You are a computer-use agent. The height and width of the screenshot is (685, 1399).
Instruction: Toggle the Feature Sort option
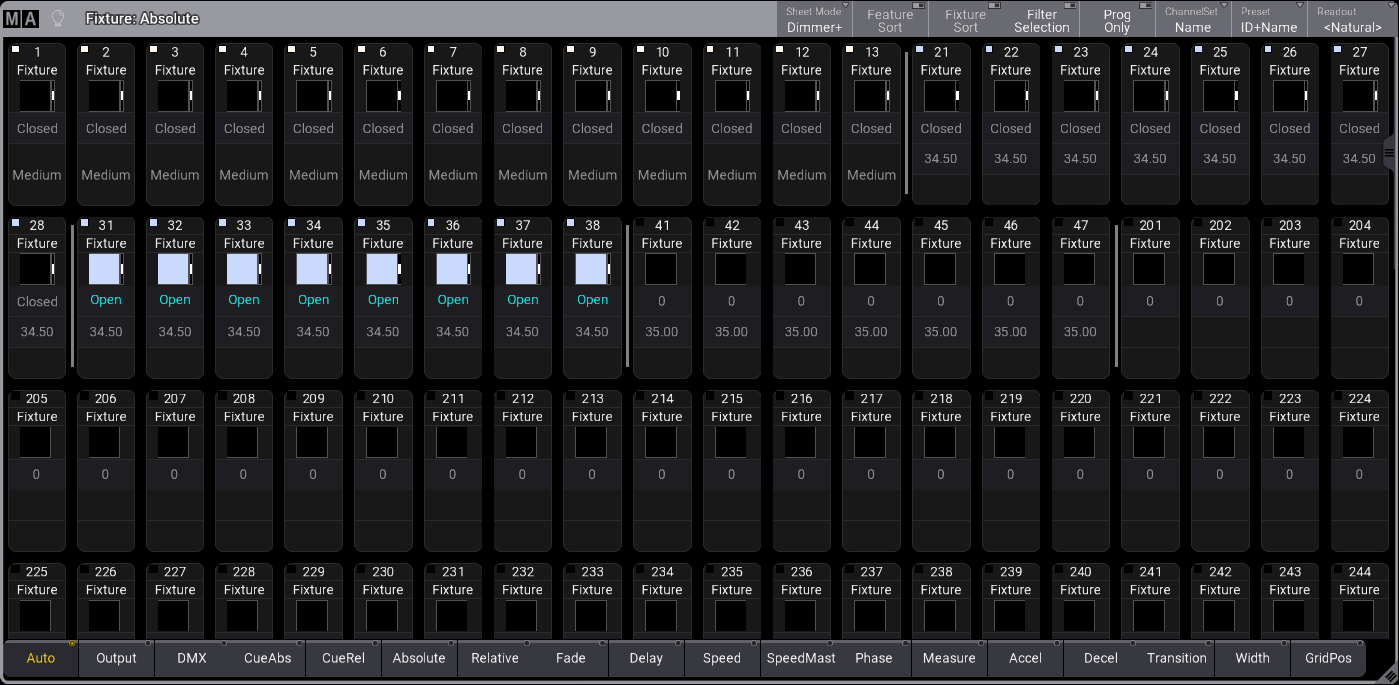889,20
